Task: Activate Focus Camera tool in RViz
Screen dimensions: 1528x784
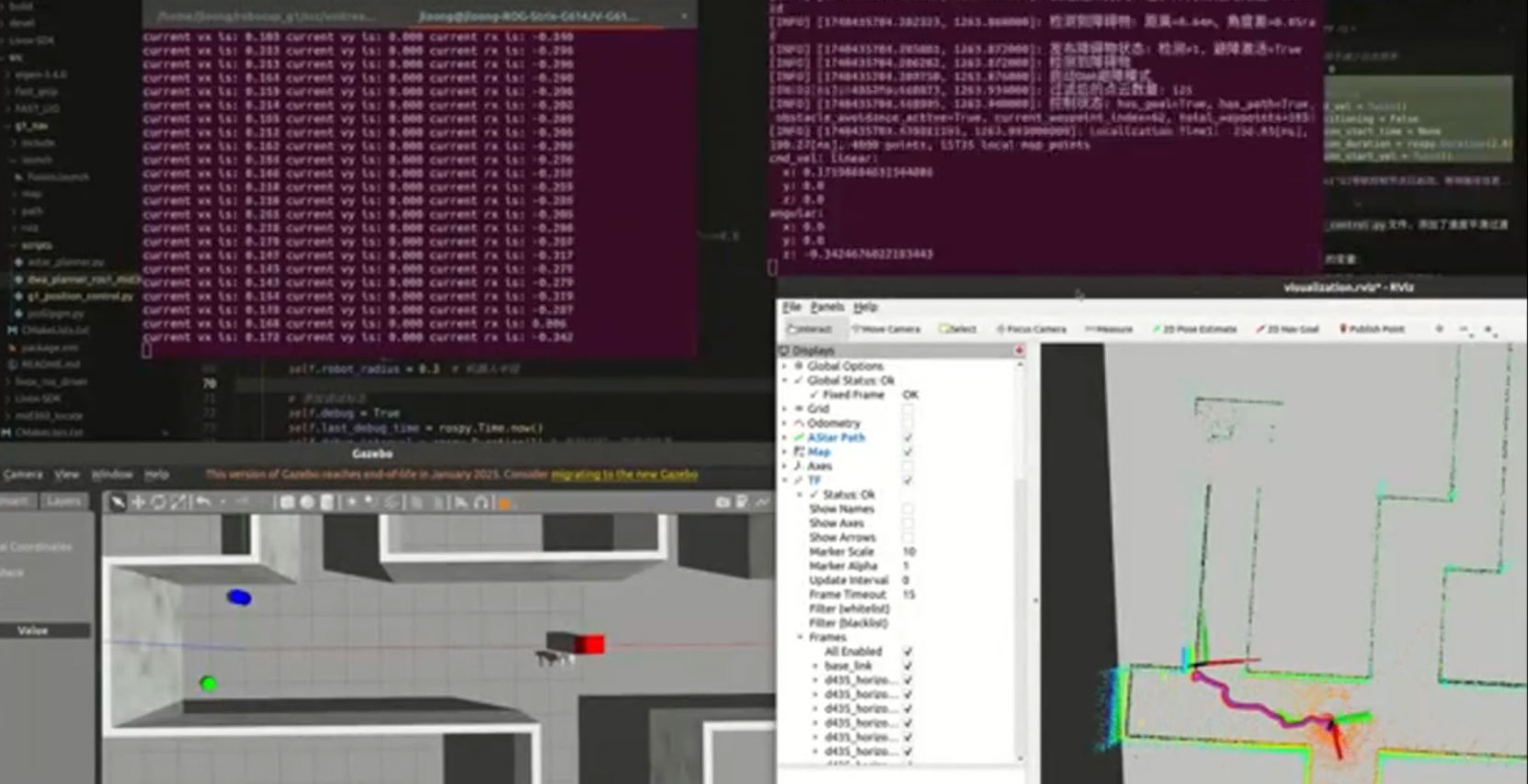Action: (x=1032, y=329)
